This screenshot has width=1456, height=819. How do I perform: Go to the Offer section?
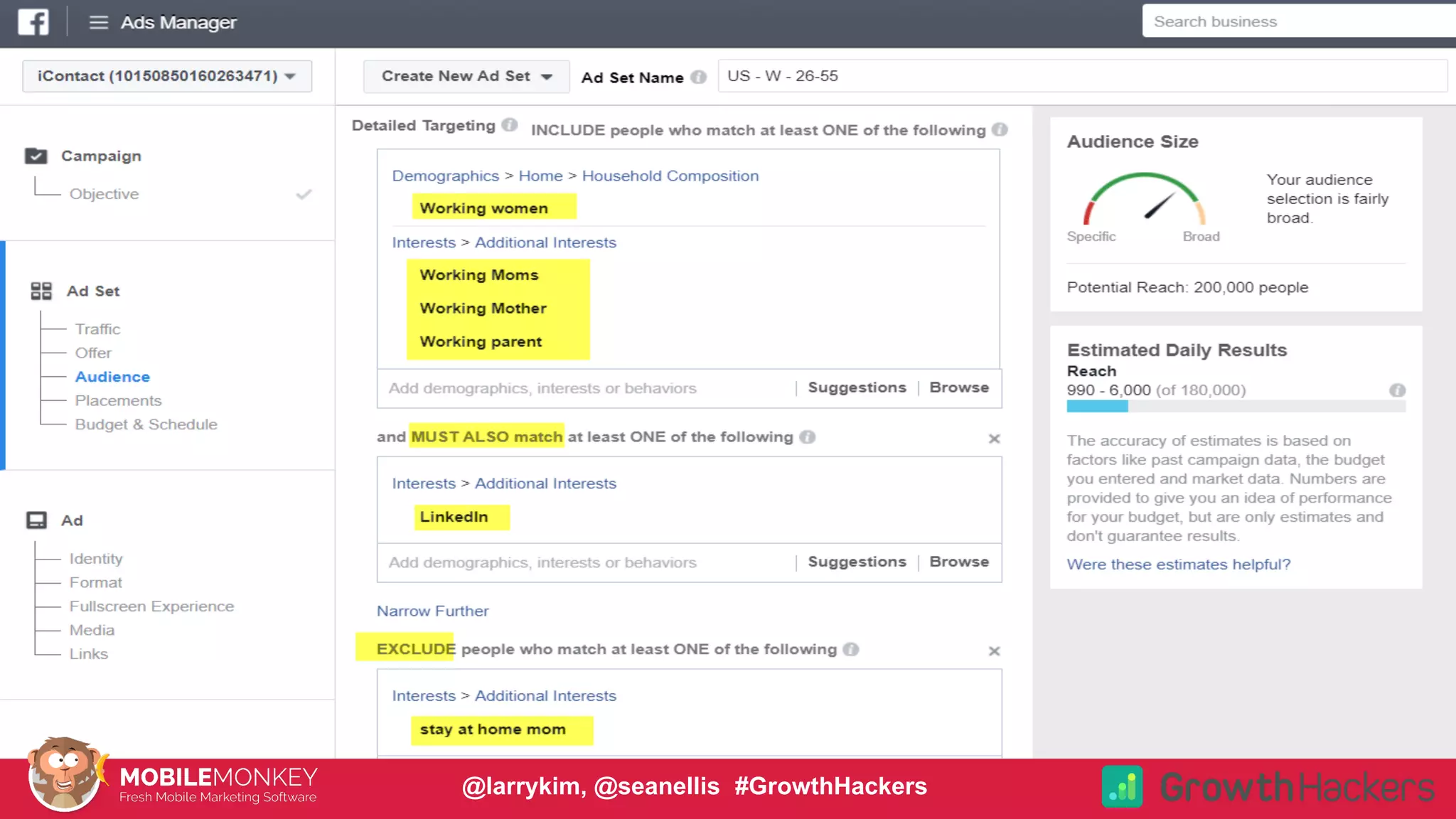[93, 353]
